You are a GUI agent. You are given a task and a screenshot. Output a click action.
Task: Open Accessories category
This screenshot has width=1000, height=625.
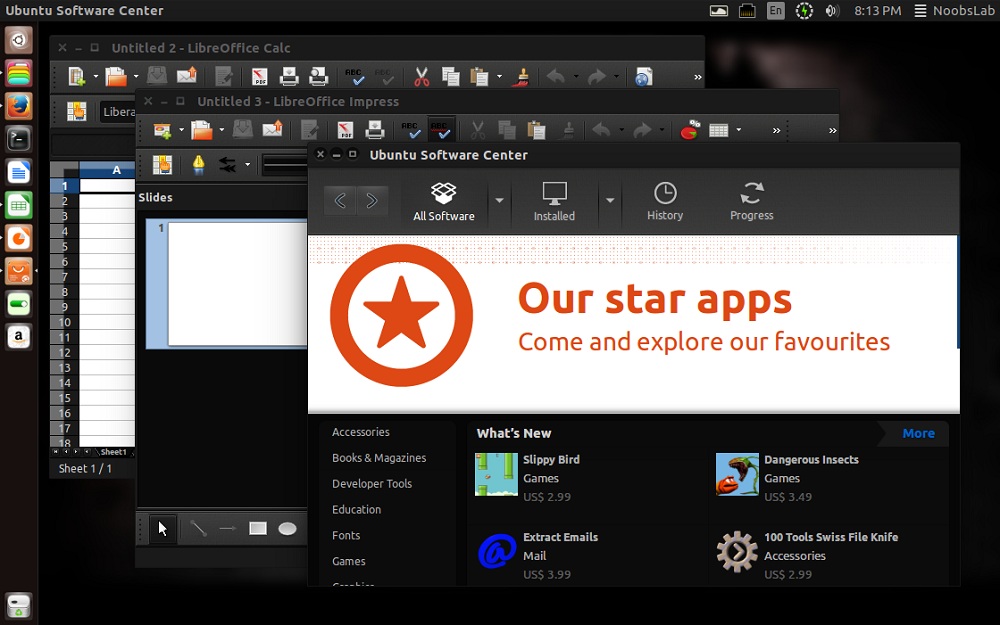coord(360,432)
